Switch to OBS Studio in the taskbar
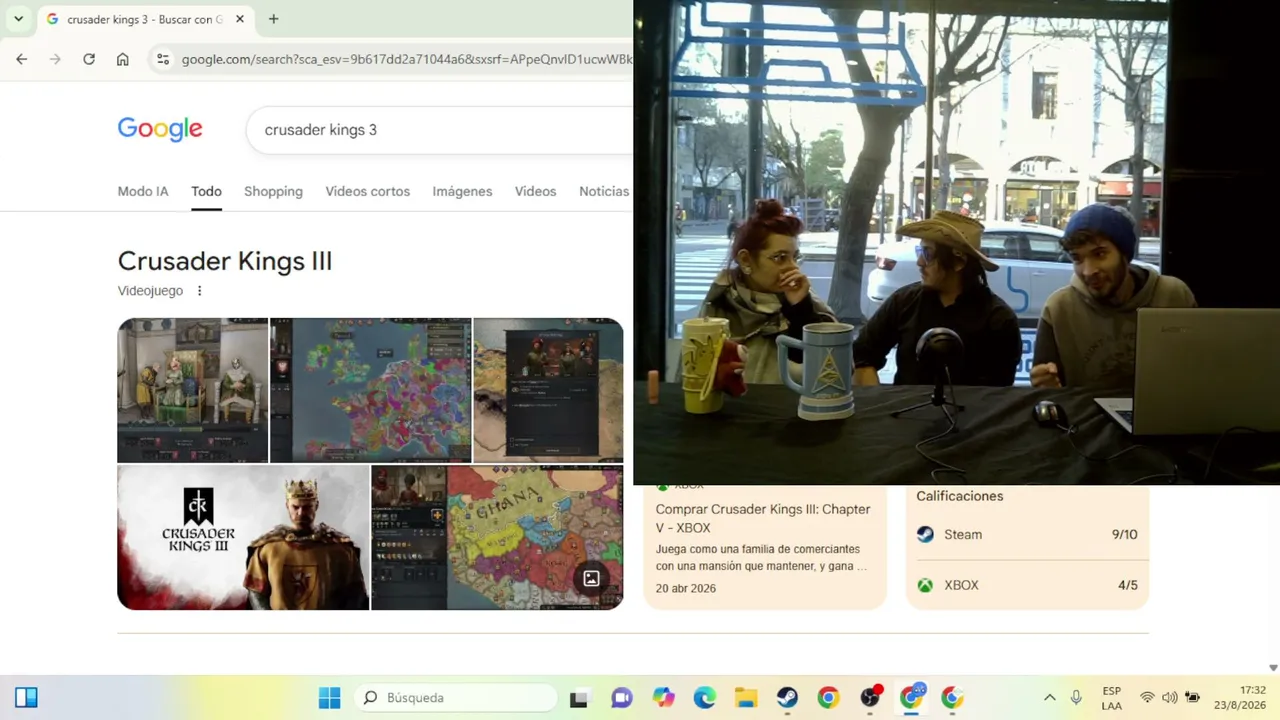The image size is (1280, 720). [x=870, y=698]
